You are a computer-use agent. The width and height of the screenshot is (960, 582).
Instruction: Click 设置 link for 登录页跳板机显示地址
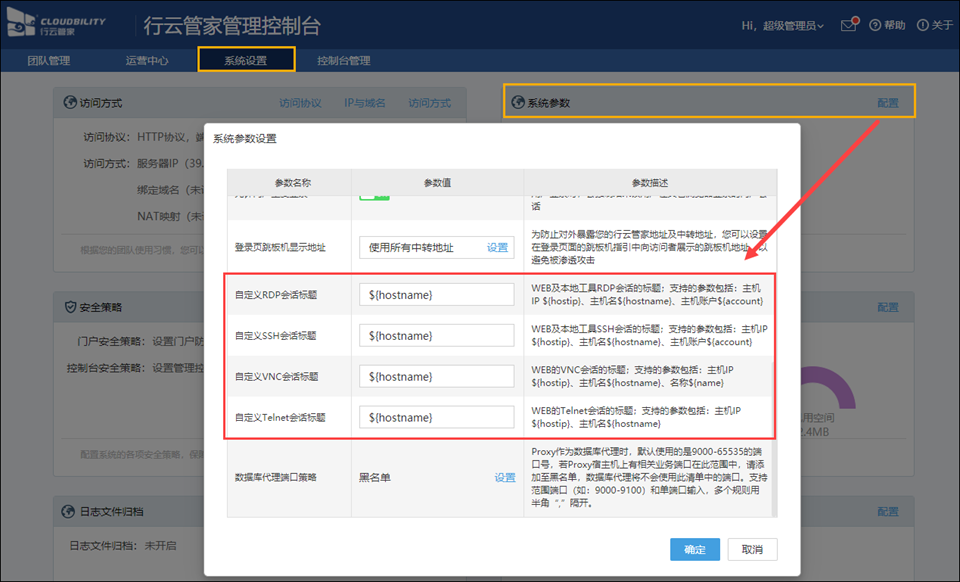[497, 247]
